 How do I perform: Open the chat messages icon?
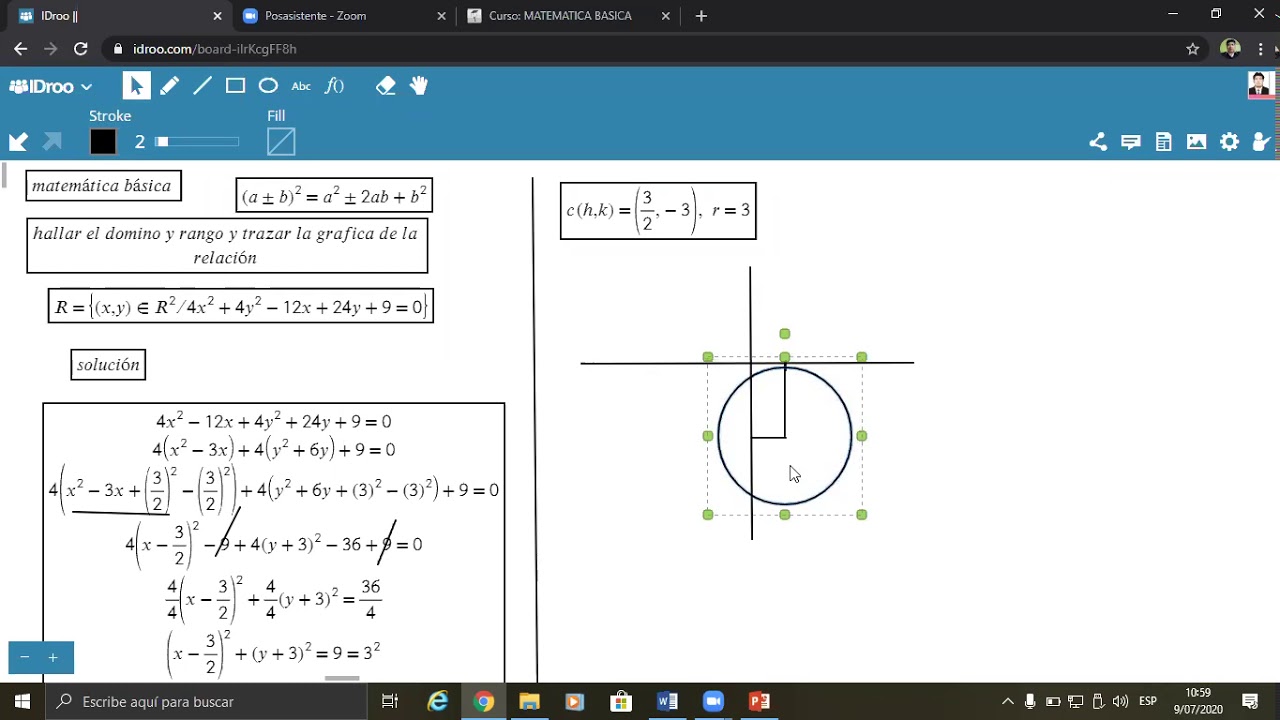click(x=1131, y=142)
